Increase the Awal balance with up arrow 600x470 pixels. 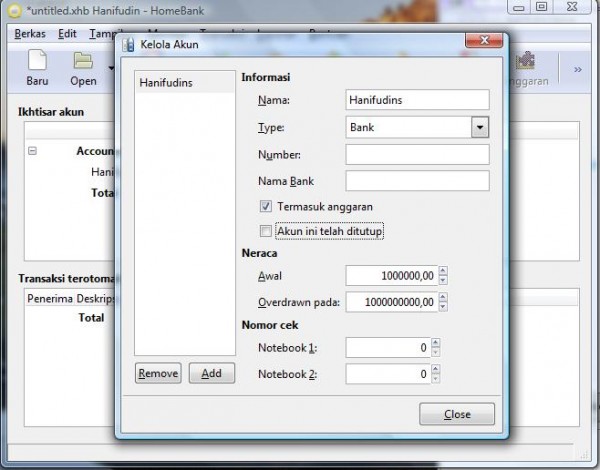[443, 270]
